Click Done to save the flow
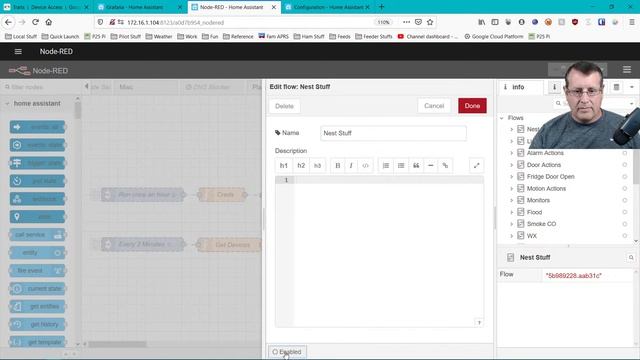Image resolution: width=640 pixels, height=360 pixels. (472, 106)
